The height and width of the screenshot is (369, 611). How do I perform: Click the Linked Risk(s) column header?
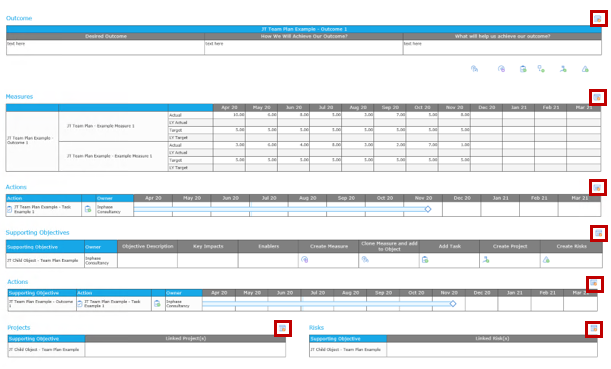coord(492,339)
